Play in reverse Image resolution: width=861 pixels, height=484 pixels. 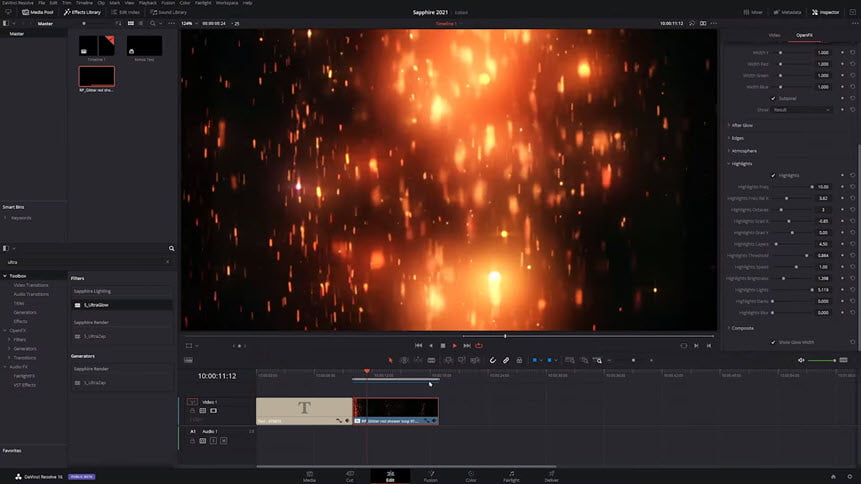pyautogui.click(x=430, y=346)
